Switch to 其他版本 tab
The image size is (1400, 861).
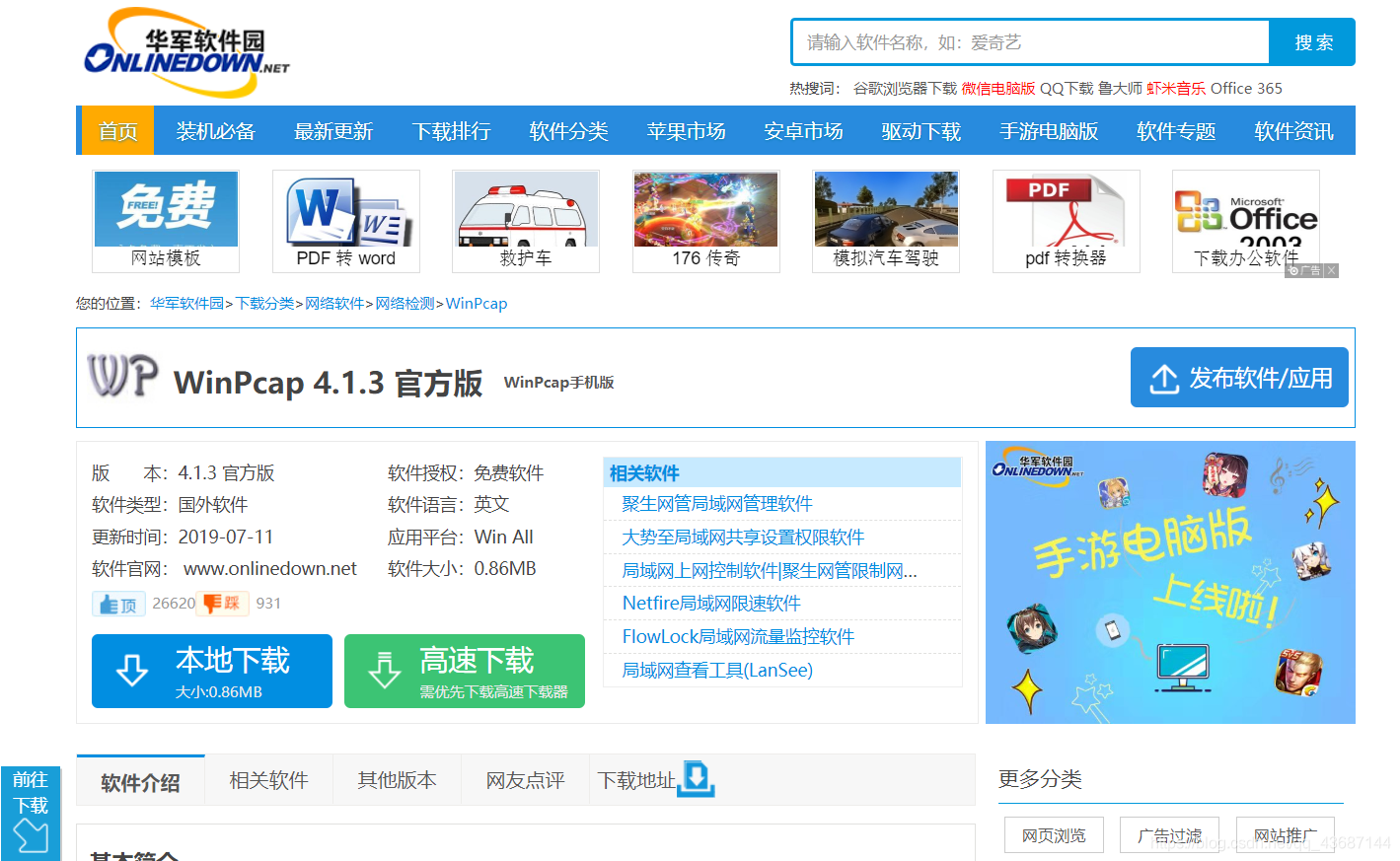coord(398,780)
